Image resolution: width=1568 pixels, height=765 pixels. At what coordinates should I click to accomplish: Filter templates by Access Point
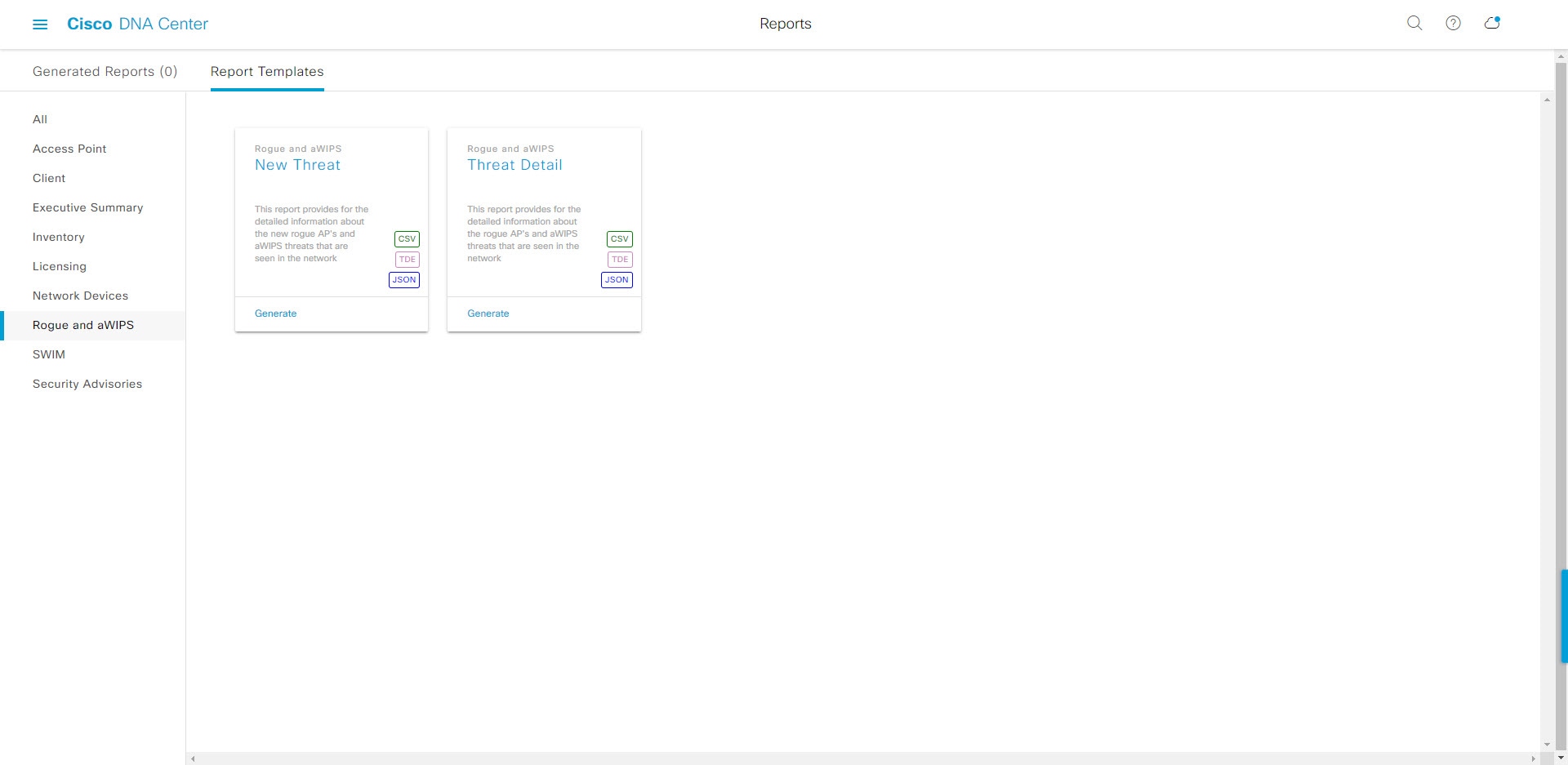(x=69, y=149)
